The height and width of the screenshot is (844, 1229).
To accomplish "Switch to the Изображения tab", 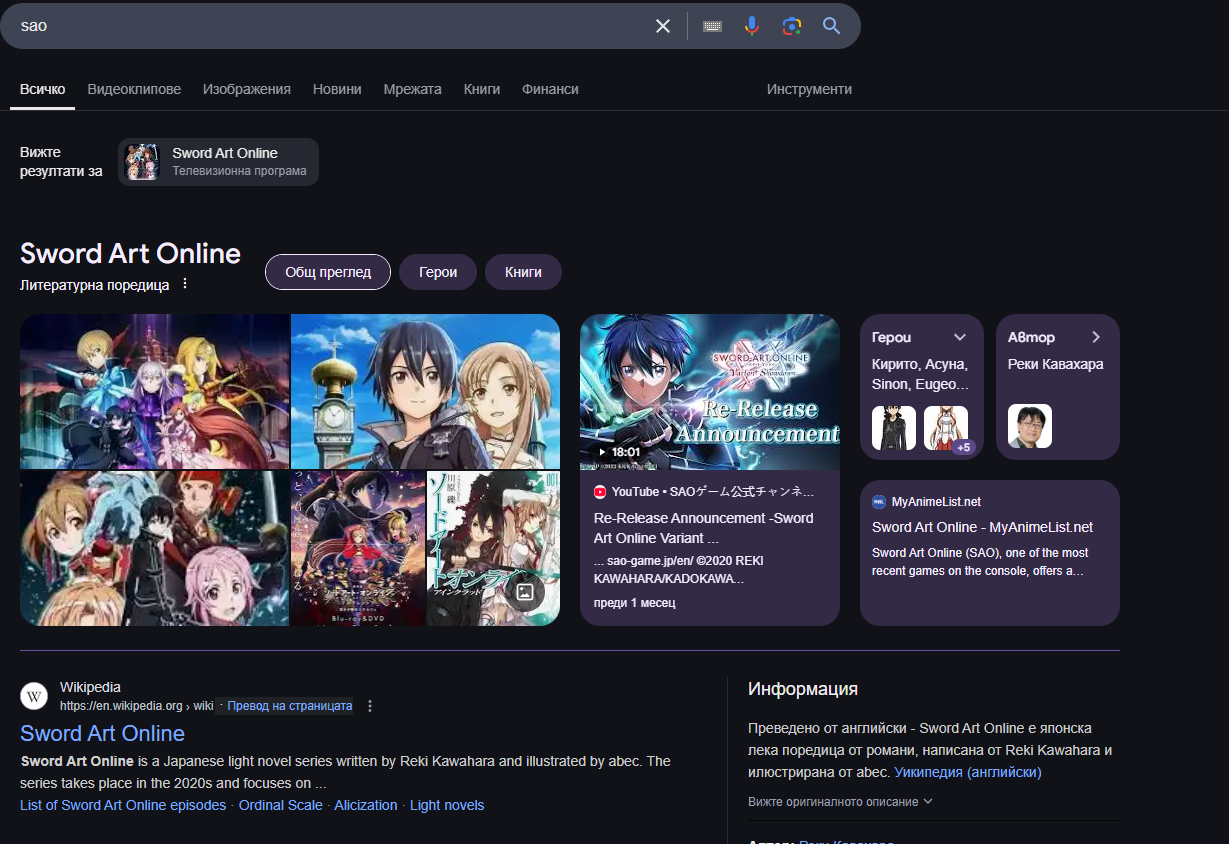I will (x=247, y=89).
